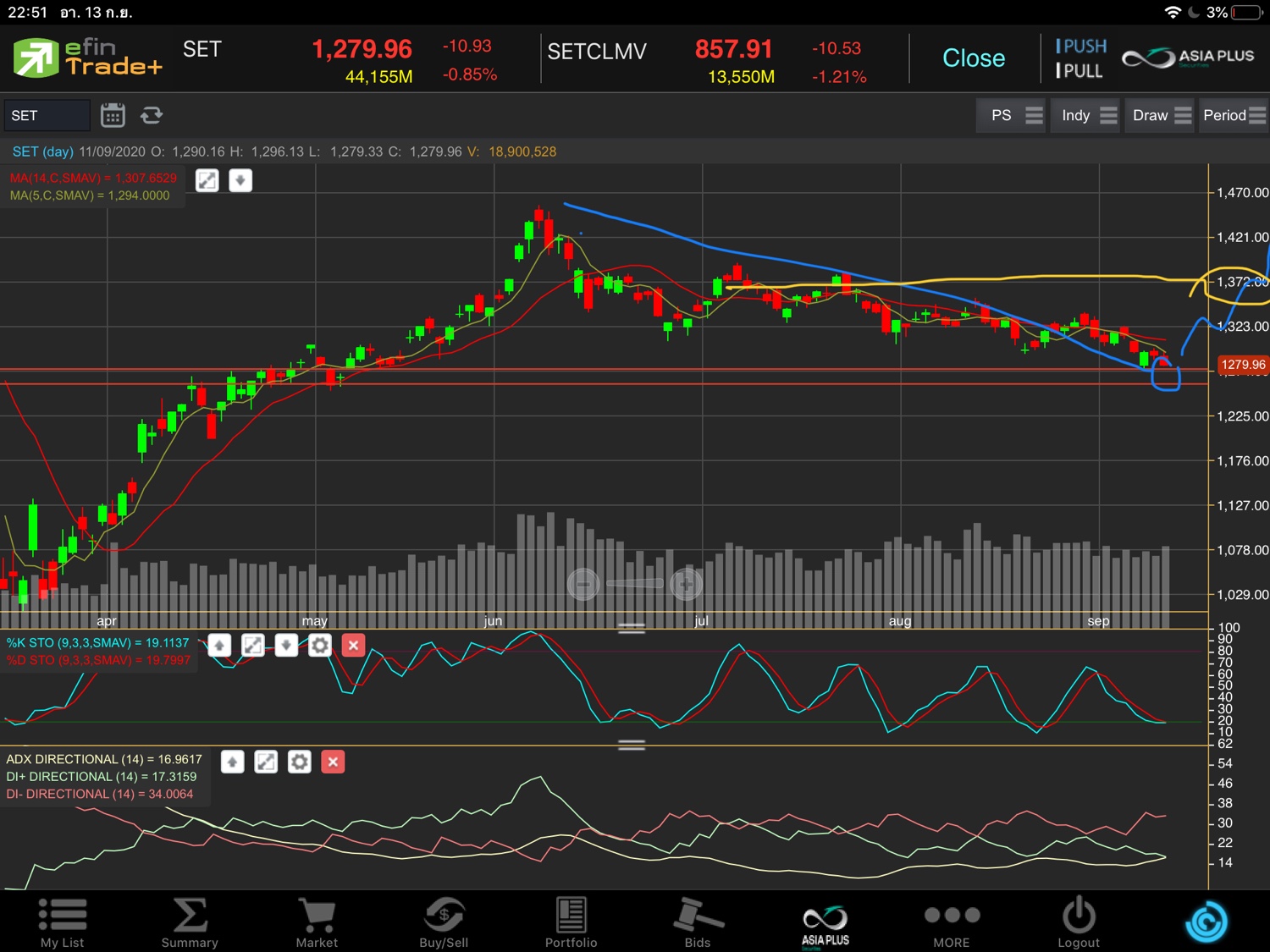Open the Period dropdown menu

pyautogui.click(x=1233, y=115)
